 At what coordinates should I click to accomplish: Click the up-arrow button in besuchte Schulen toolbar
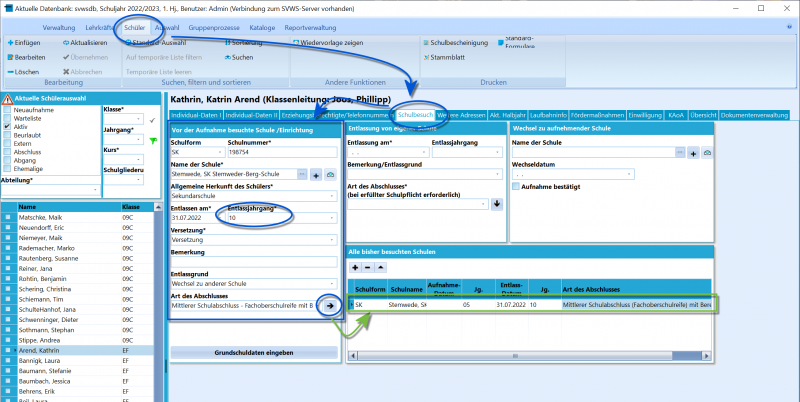point(381,267)
